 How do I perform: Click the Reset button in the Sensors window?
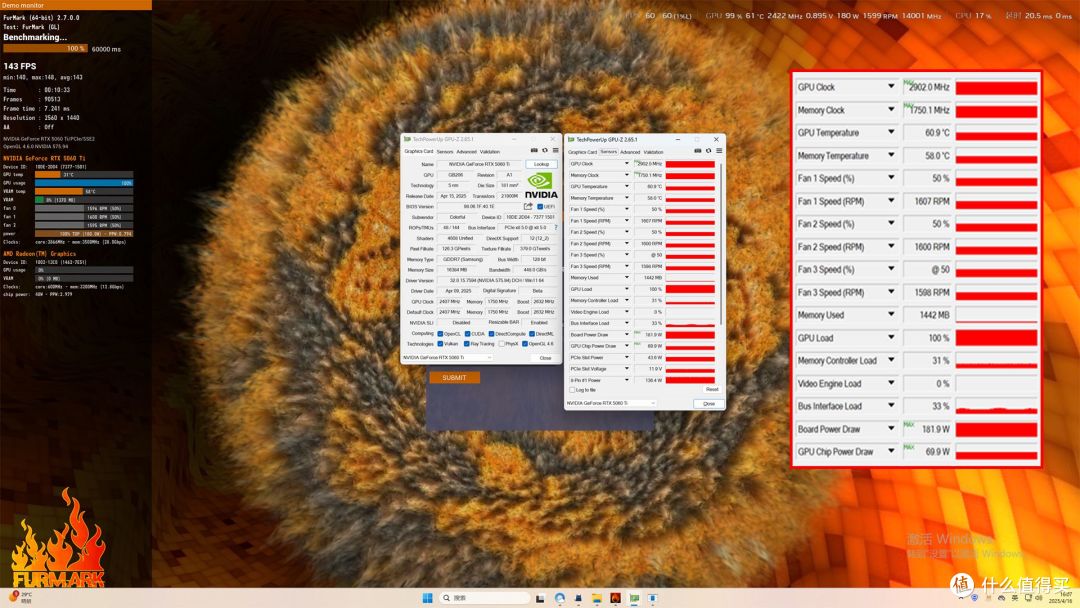[x=712, y=390]
